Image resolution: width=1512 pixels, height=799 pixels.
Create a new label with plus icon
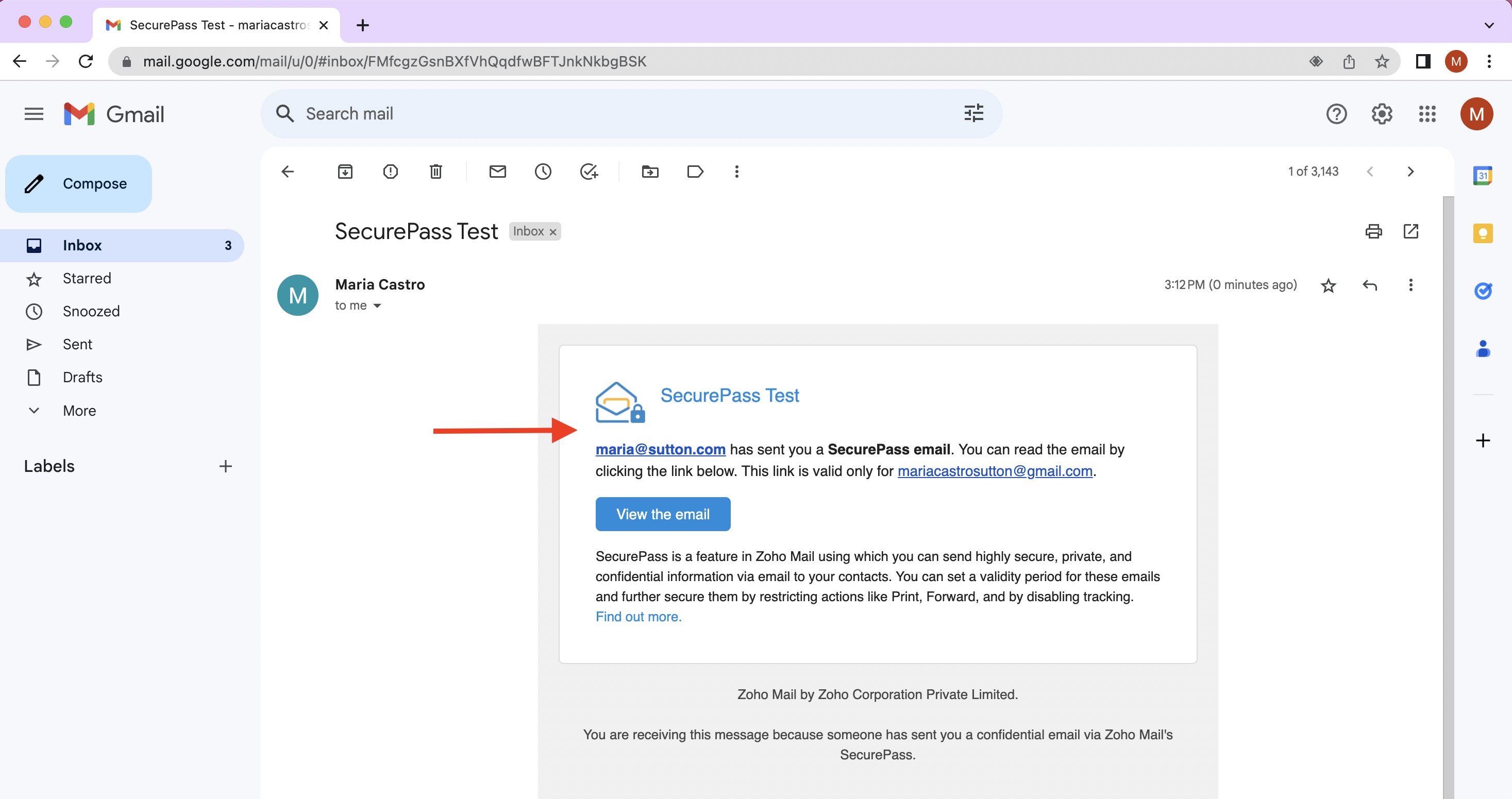click(225, 466)
